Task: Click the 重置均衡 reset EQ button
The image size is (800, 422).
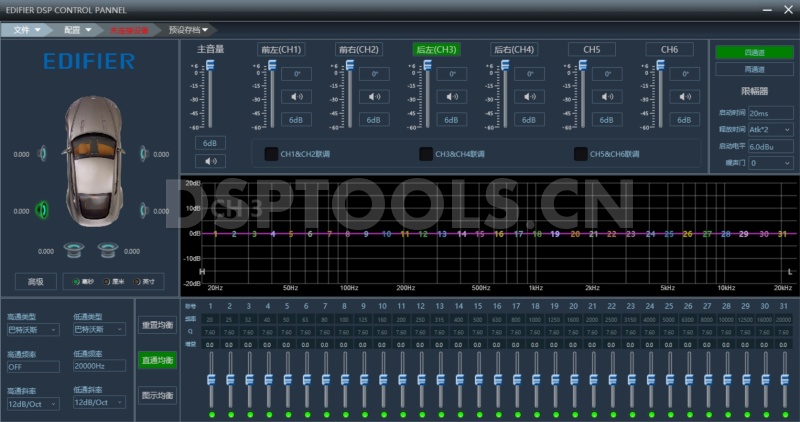Action: (156, 325)
